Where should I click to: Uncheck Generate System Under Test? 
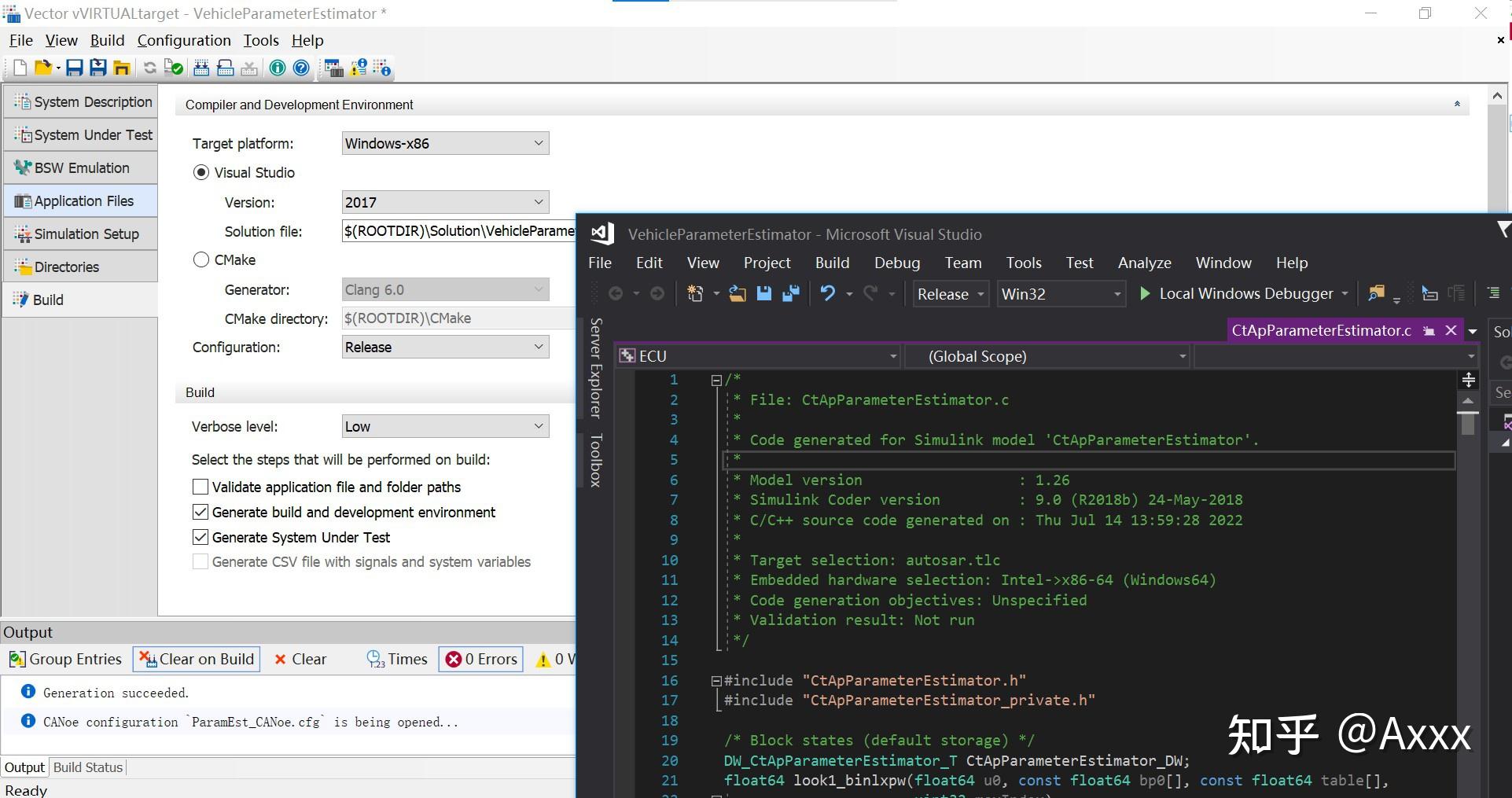click(x=200, y=537)
